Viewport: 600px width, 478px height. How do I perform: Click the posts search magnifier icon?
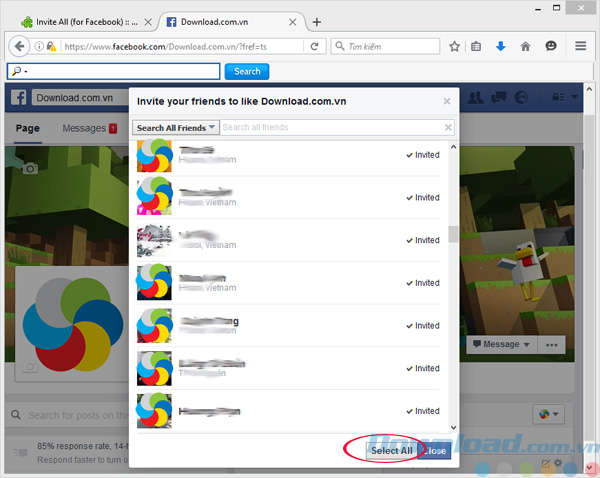click(16, 415)
